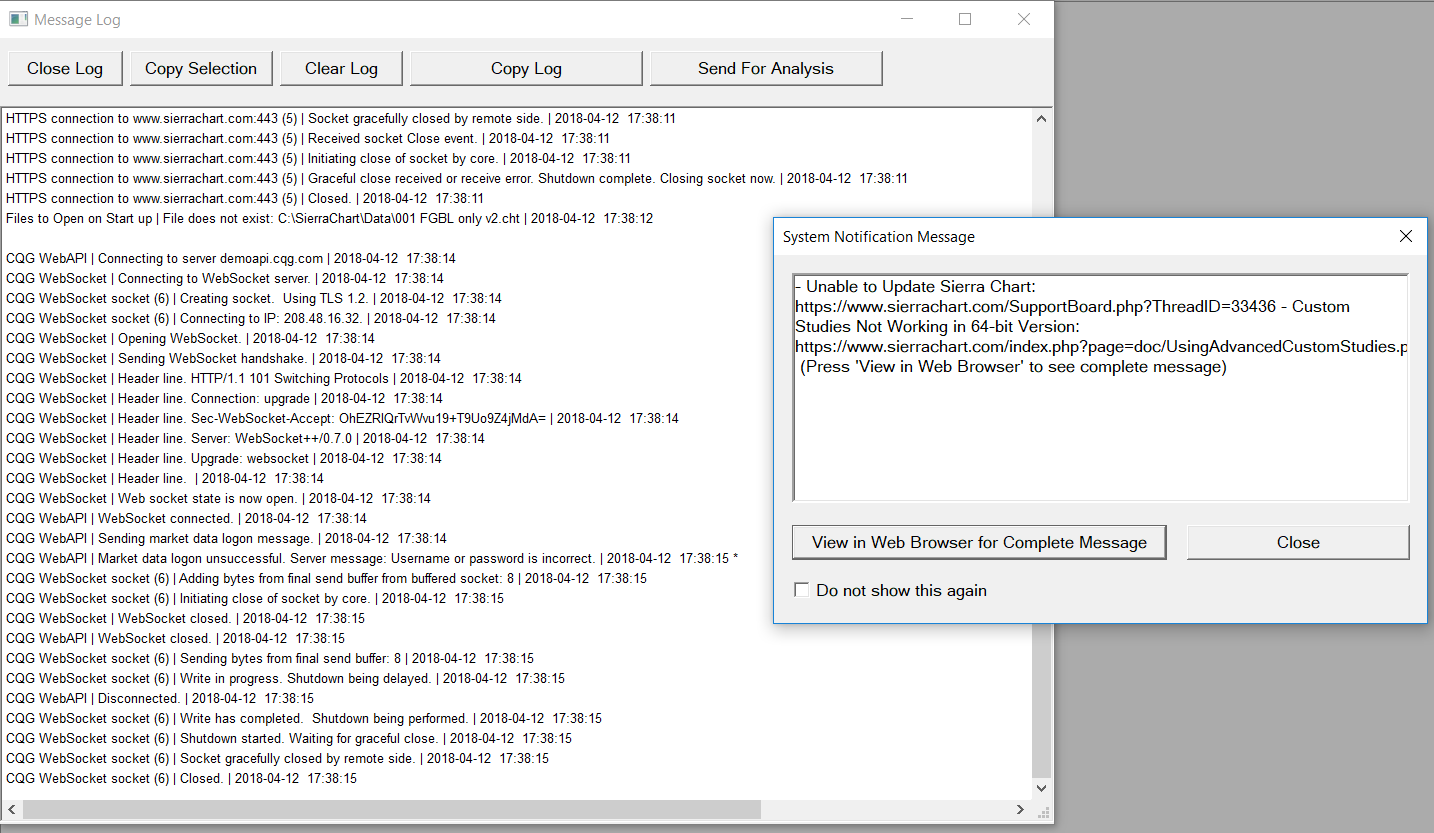
Task: Select the 'Connection: upgrade' header line
Action: (224, 398)
